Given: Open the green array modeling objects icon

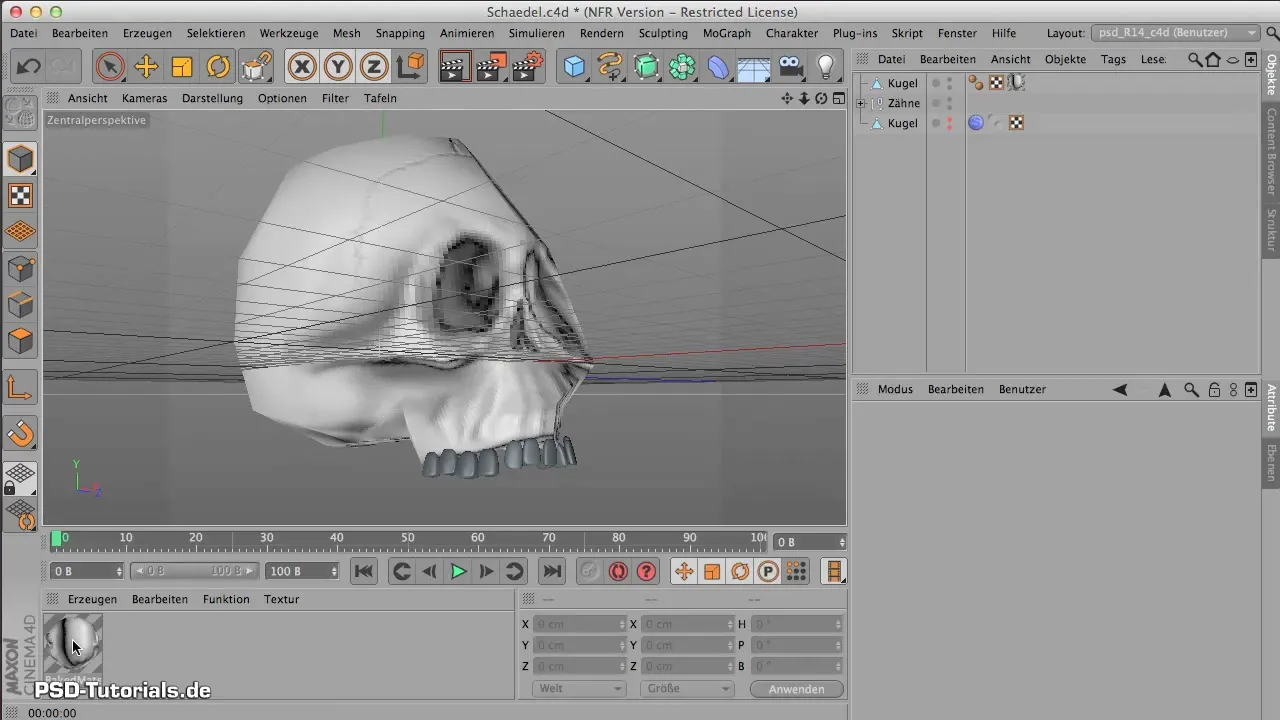Looking at the screenshot, I should [x=682, y=67].
